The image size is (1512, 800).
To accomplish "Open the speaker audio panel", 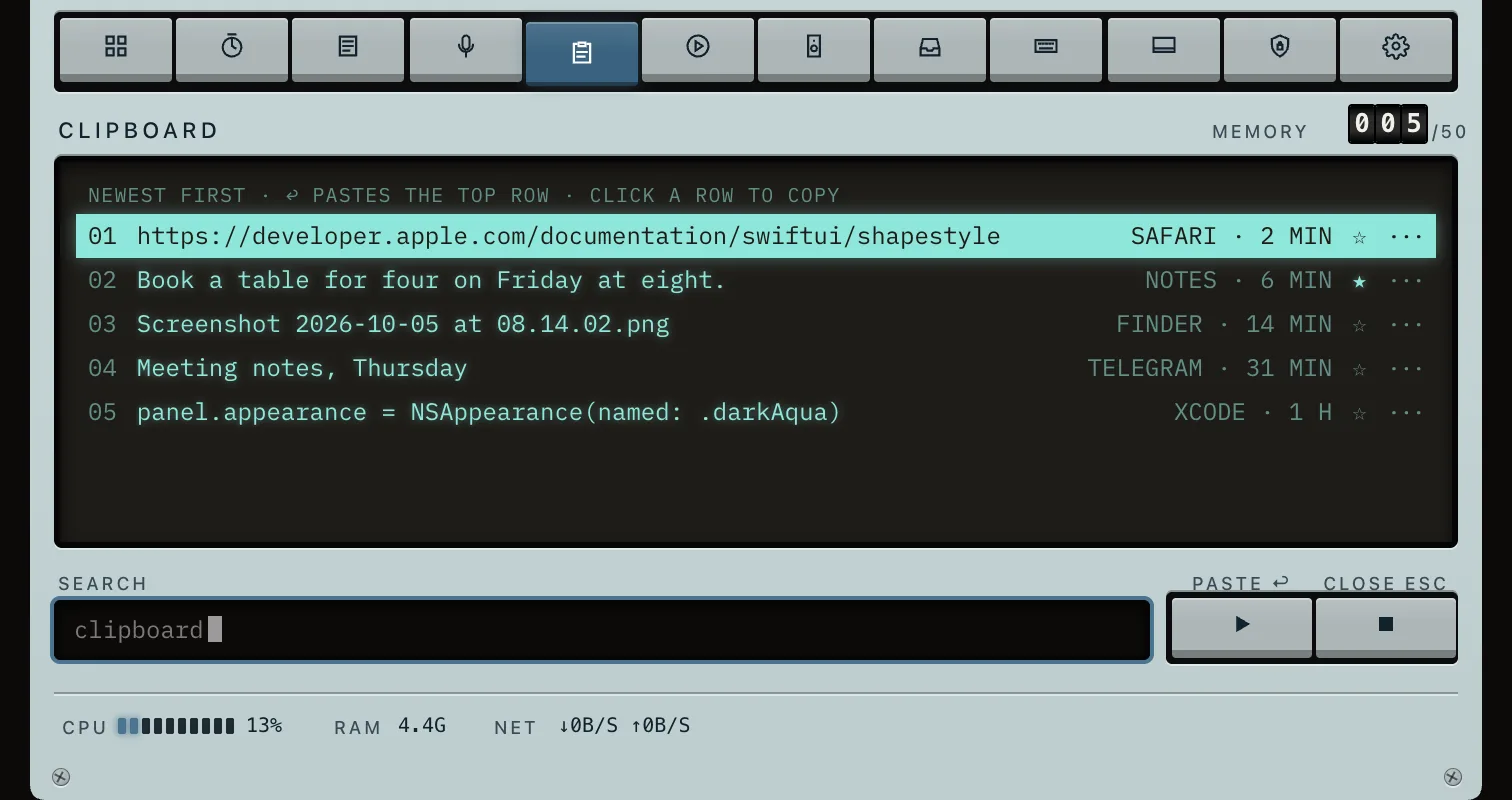I will 814,48.
